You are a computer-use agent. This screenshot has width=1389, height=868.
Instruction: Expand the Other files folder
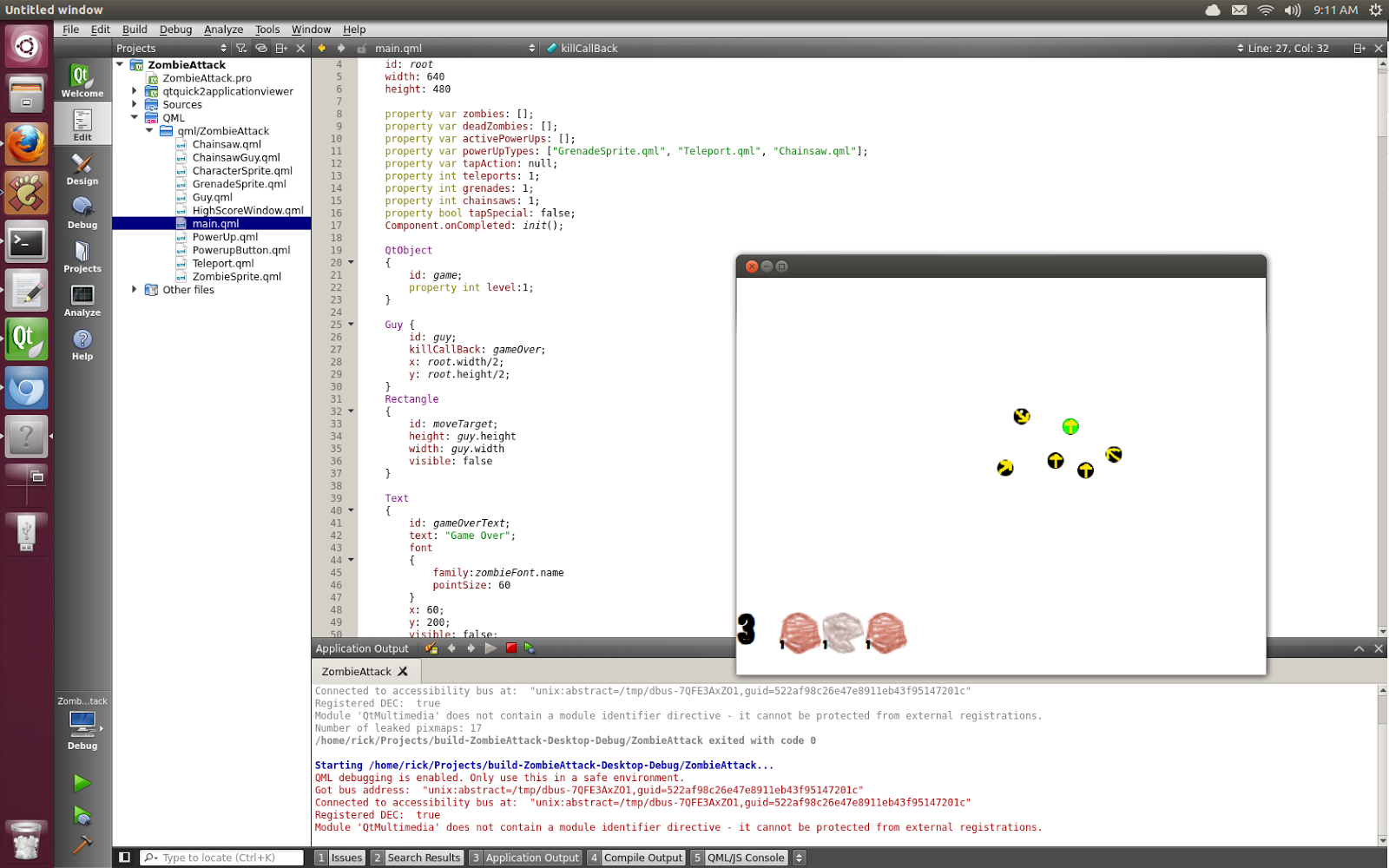(x=133, y=289)
